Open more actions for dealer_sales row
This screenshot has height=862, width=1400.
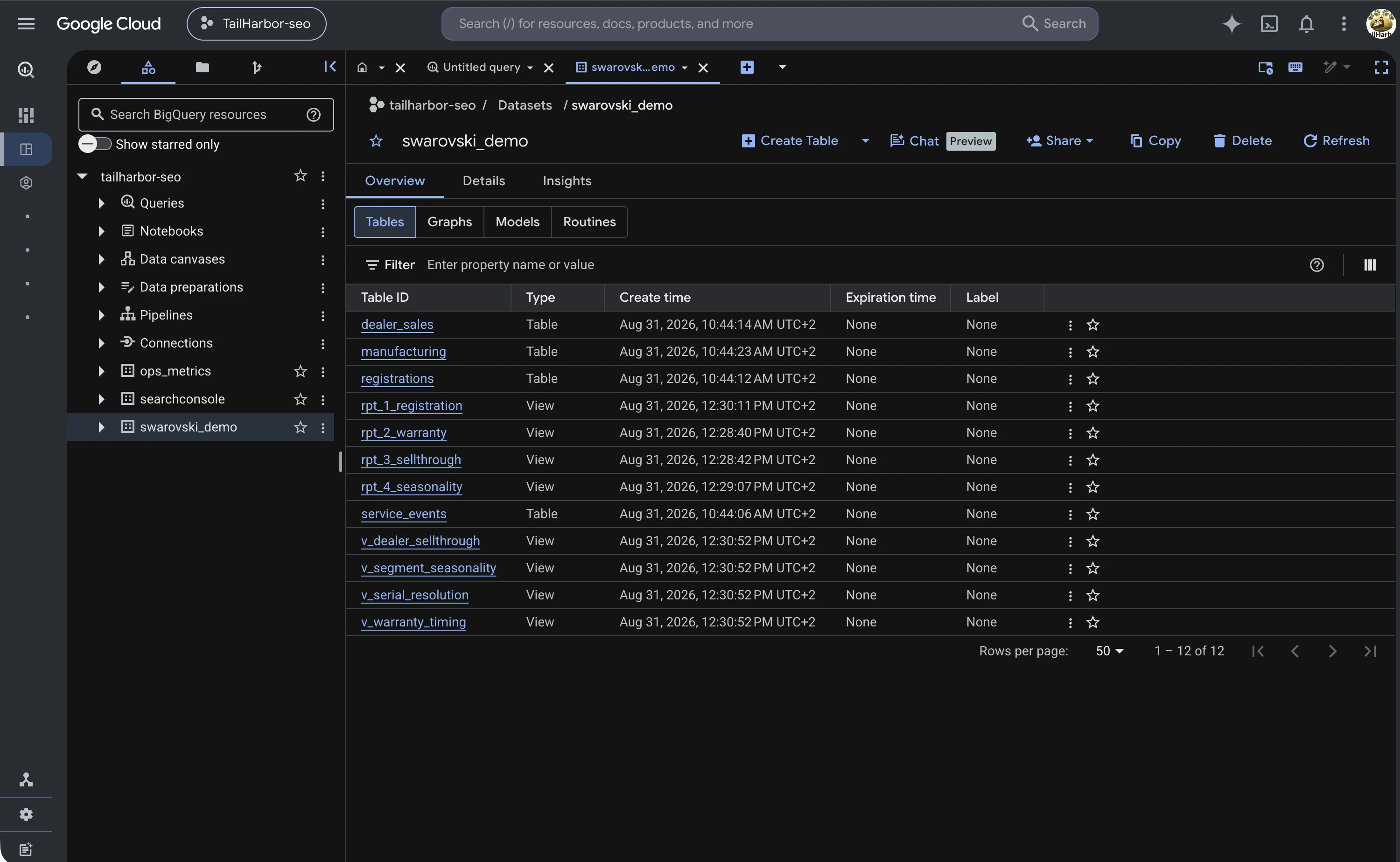point(1070,325)
